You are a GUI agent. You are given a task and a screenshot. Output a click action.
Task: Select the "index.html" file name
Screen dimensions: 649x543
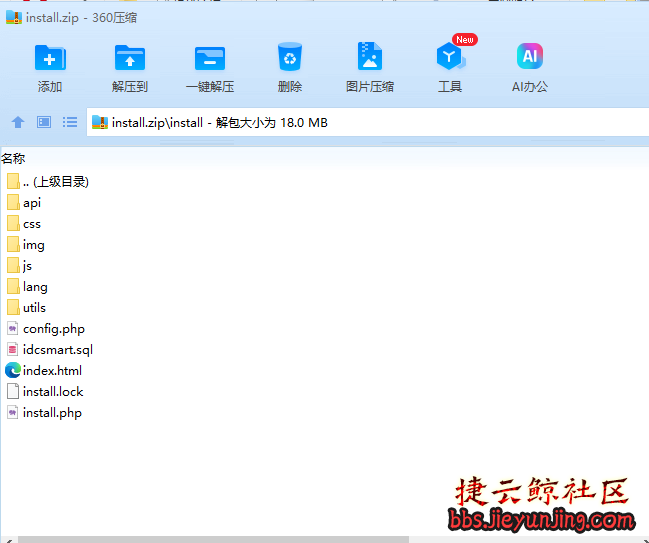point(53,370)
